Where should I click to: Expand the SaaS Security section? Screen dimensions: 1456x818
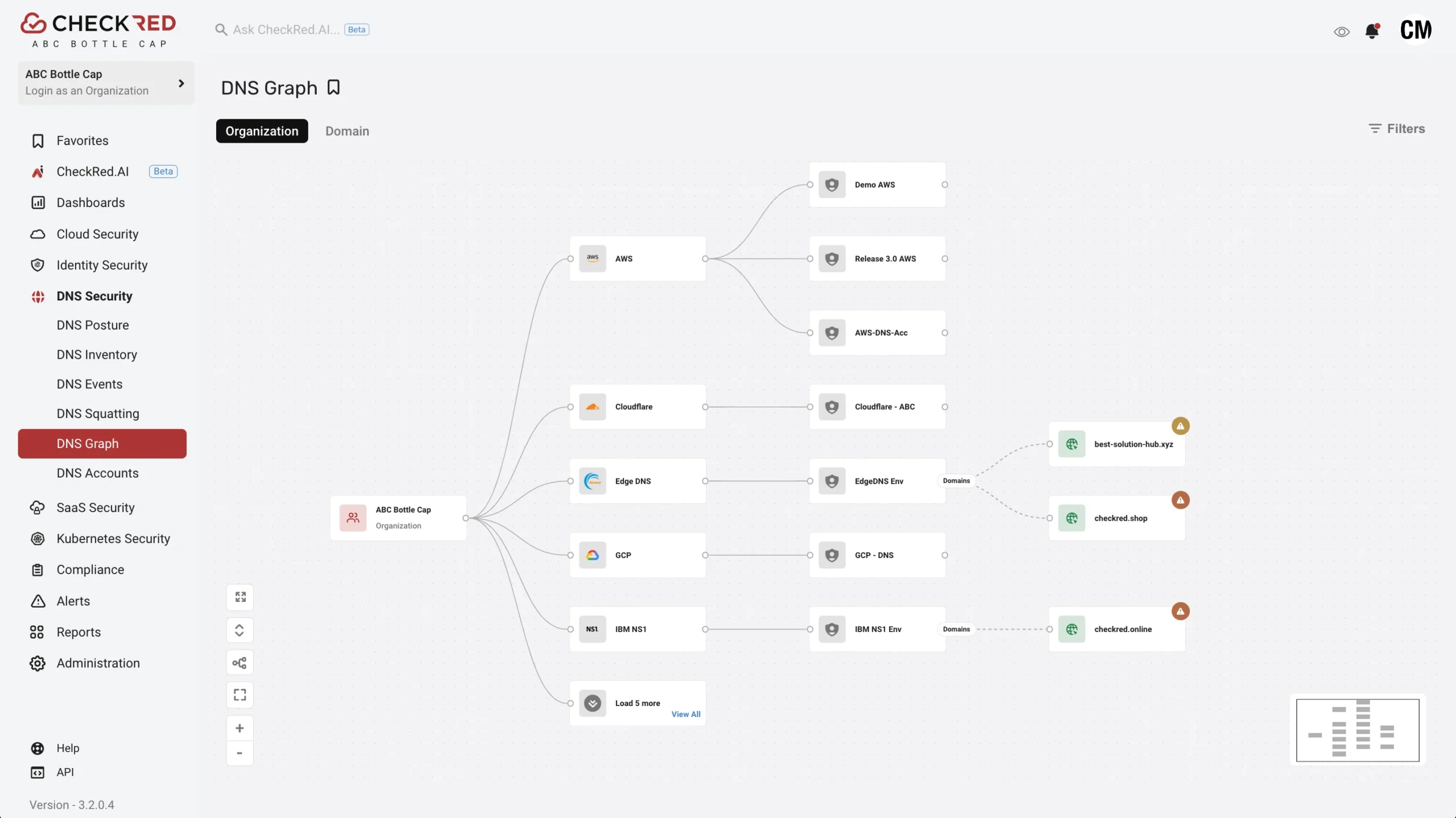96,508
